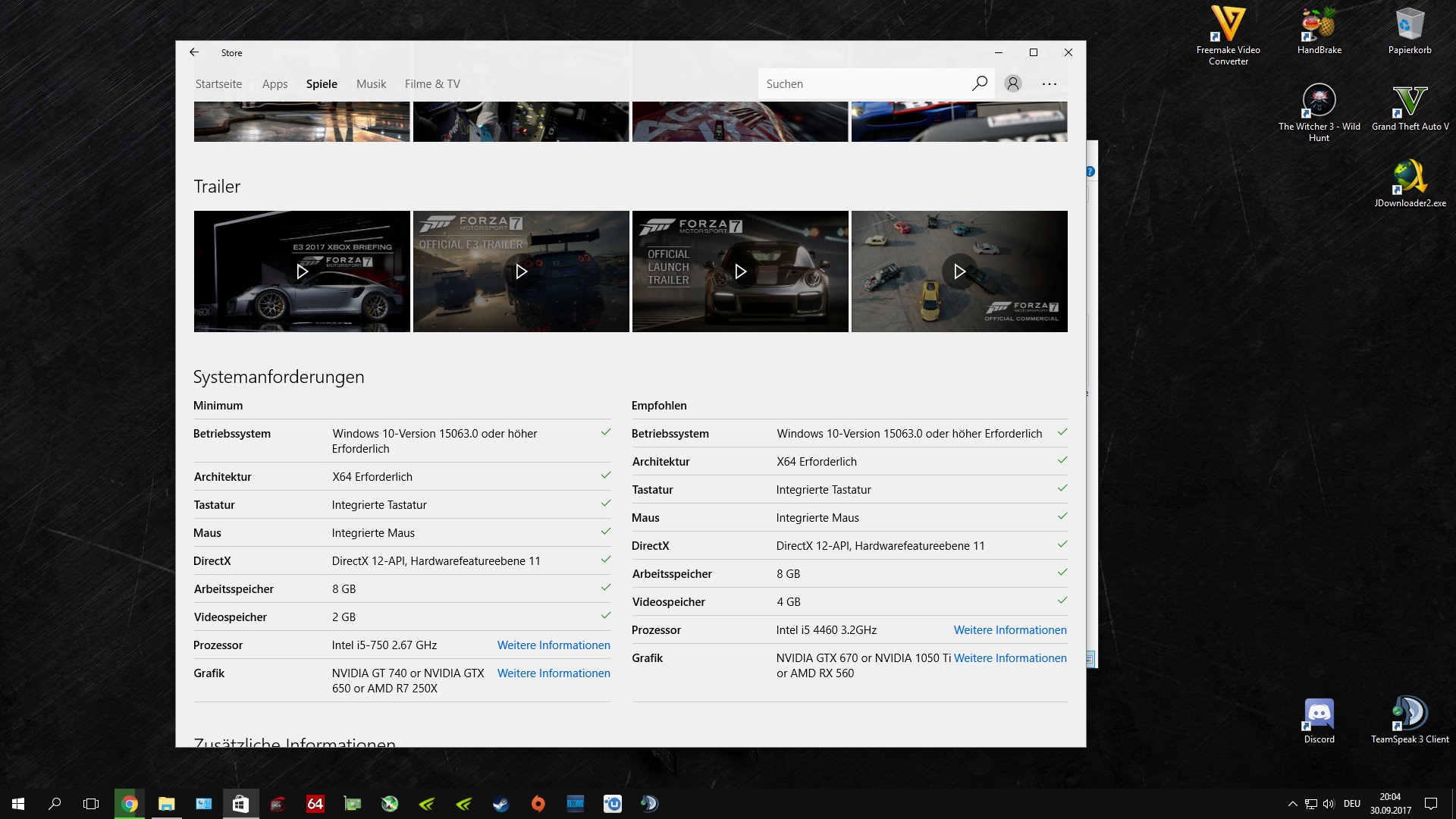Screen dimensions: 1456x819
Task: Open the Filme & TV tab
Action: tap(432, 84)
